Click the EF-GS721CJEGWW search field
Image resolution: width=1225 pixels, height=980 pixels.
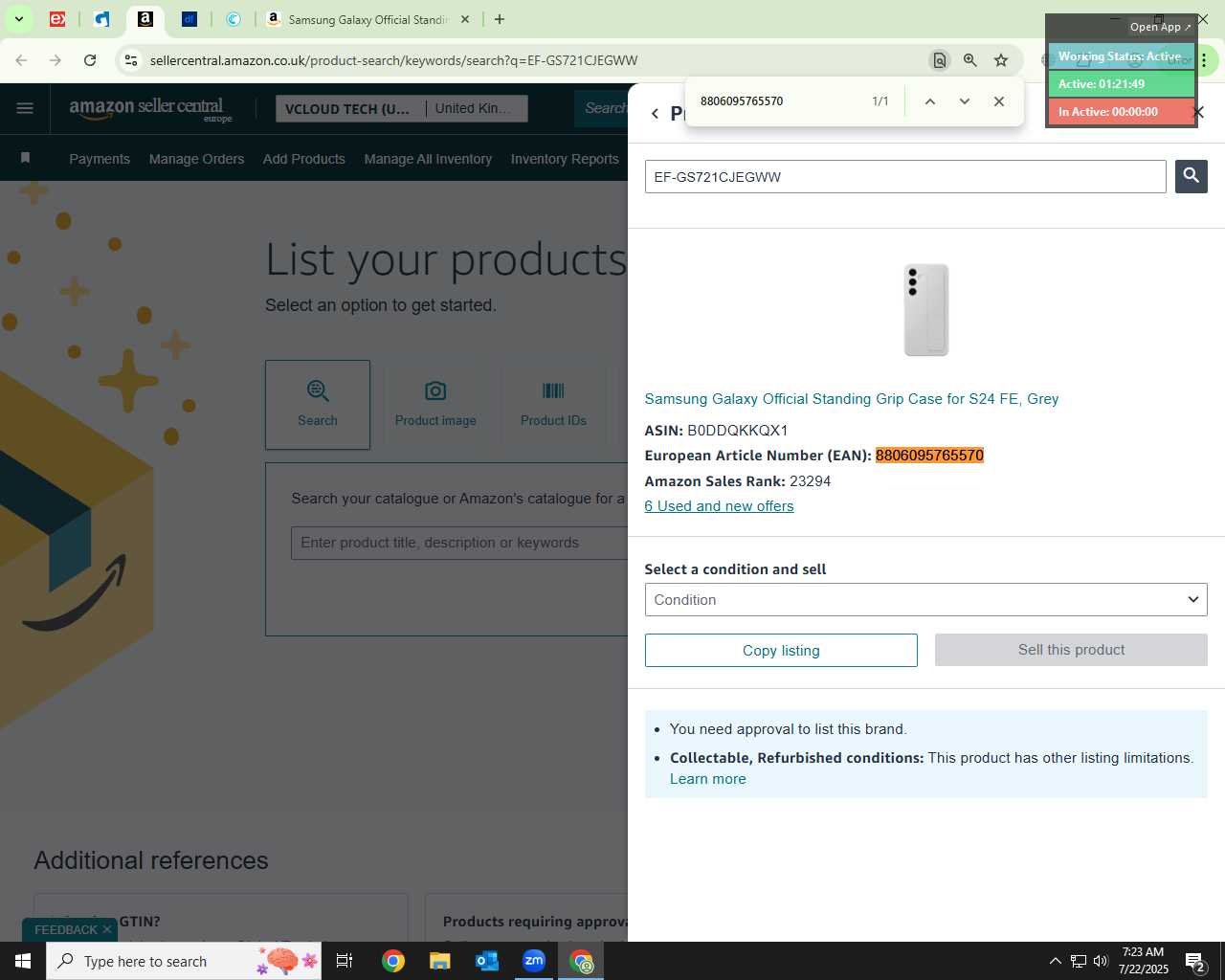point(905,177)
